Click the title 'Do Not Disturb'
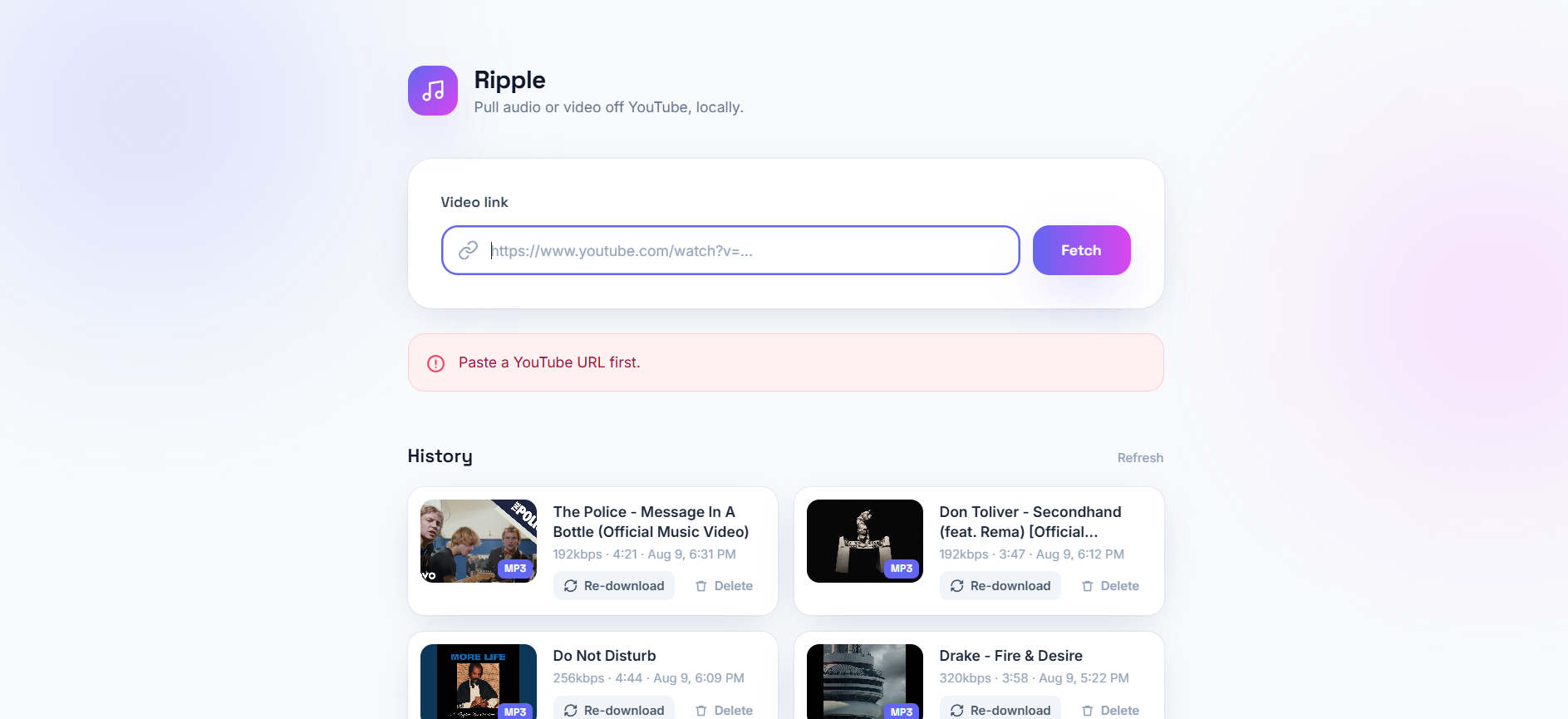The height and width of the screenshot is (719, 1568). [x=604, y=656]
